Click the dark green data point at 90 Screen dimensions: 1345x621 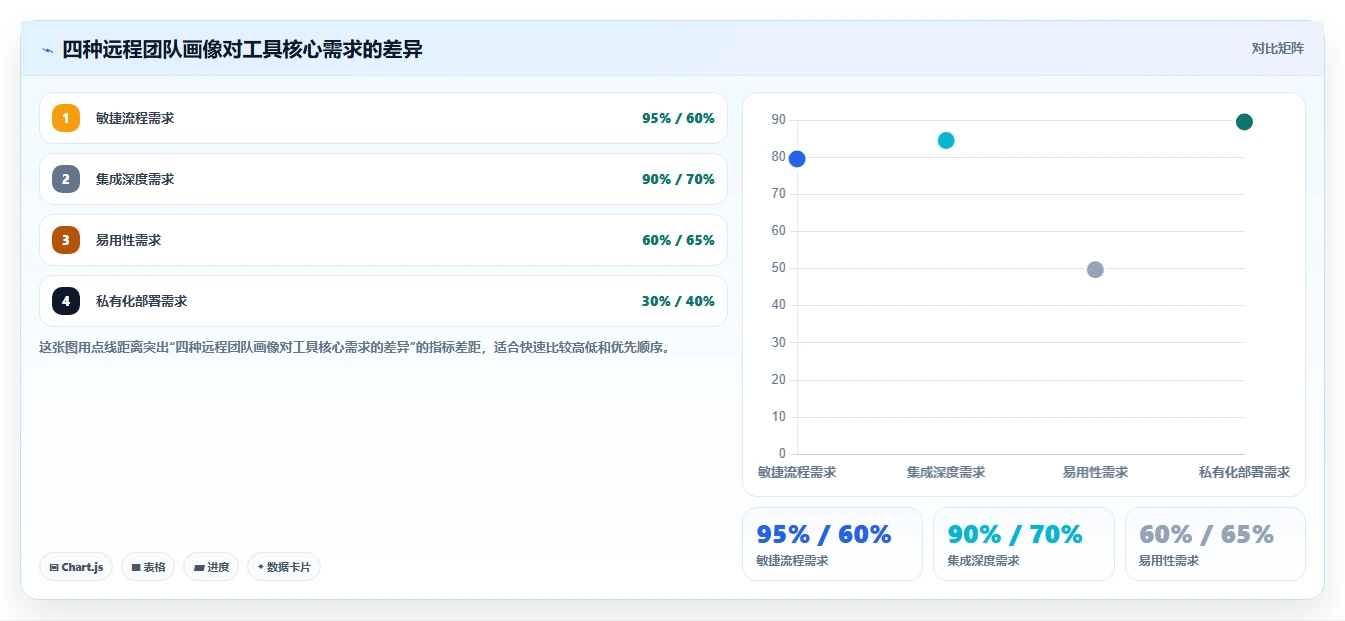pos(1244,122)
